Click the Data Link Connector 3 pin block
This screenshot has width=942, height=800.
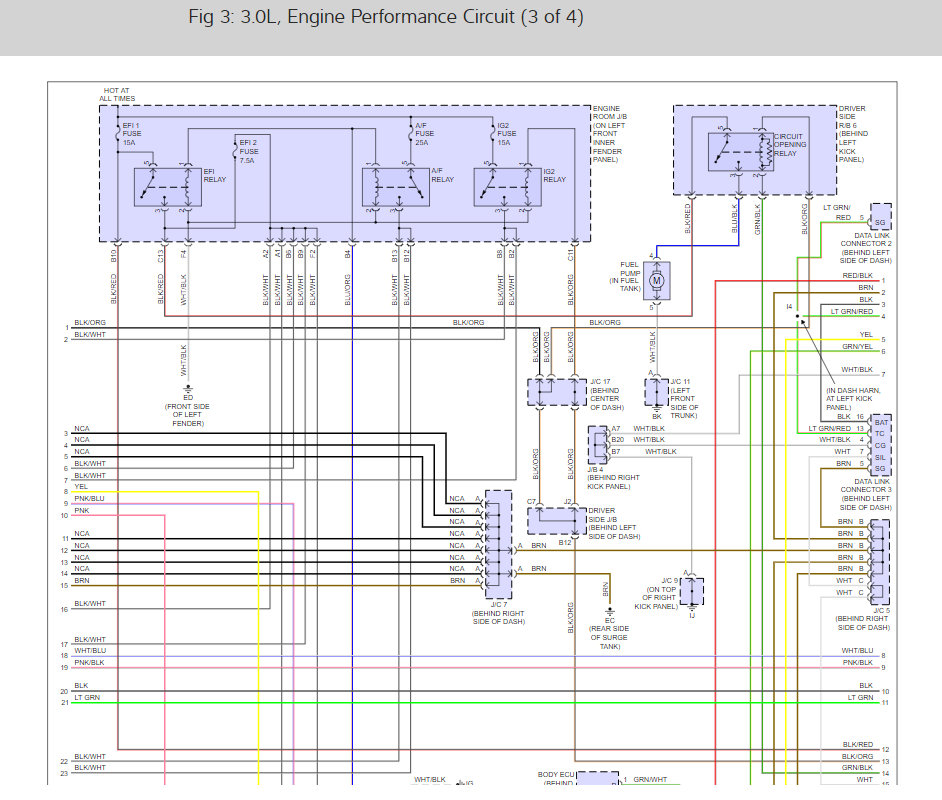[880, 444]
